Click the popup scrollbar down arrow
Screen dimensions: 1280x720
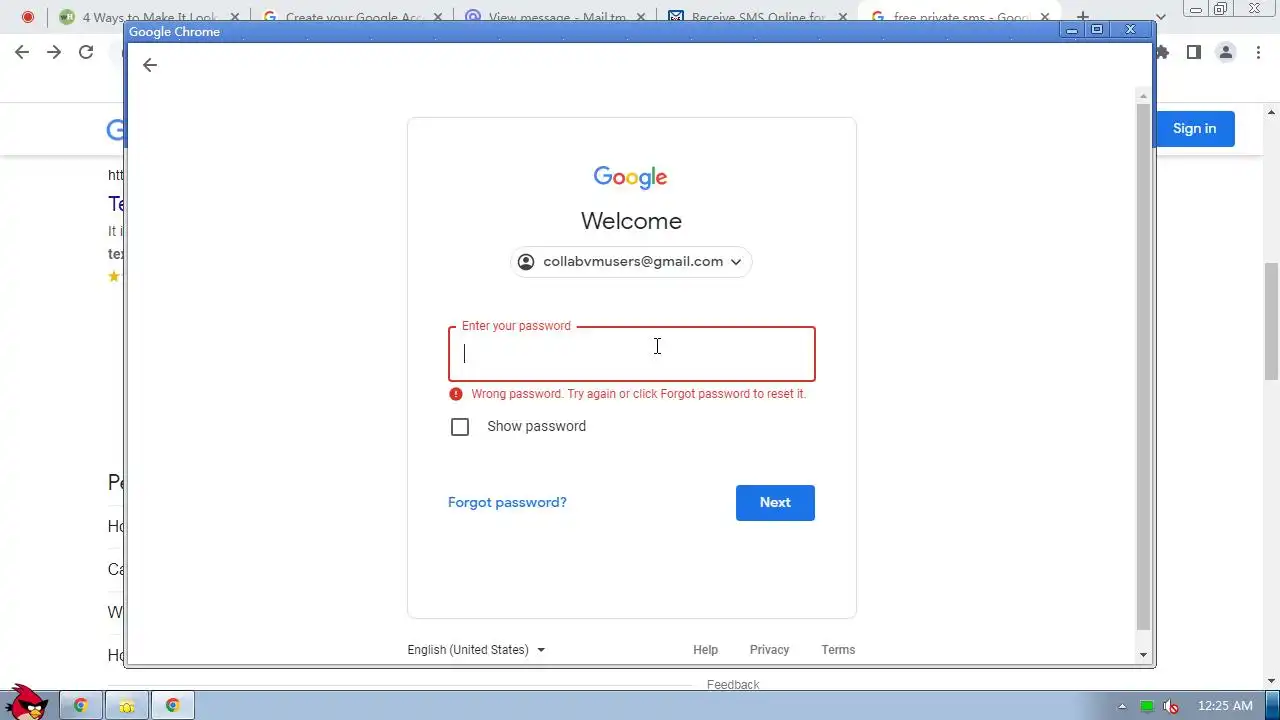[1144, 655]
